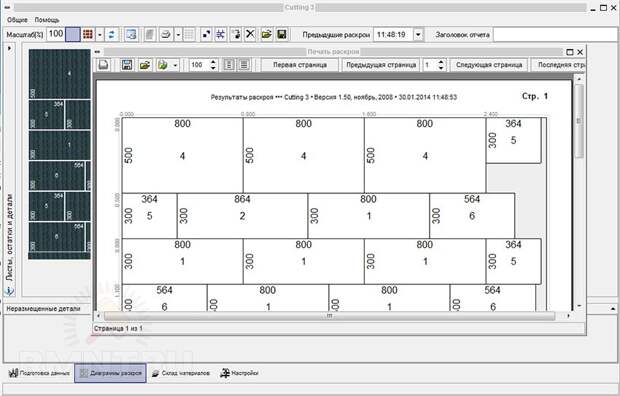Go to Следующая страница
The height and width of the screenshot is (396, 620).
click(489, 65)
